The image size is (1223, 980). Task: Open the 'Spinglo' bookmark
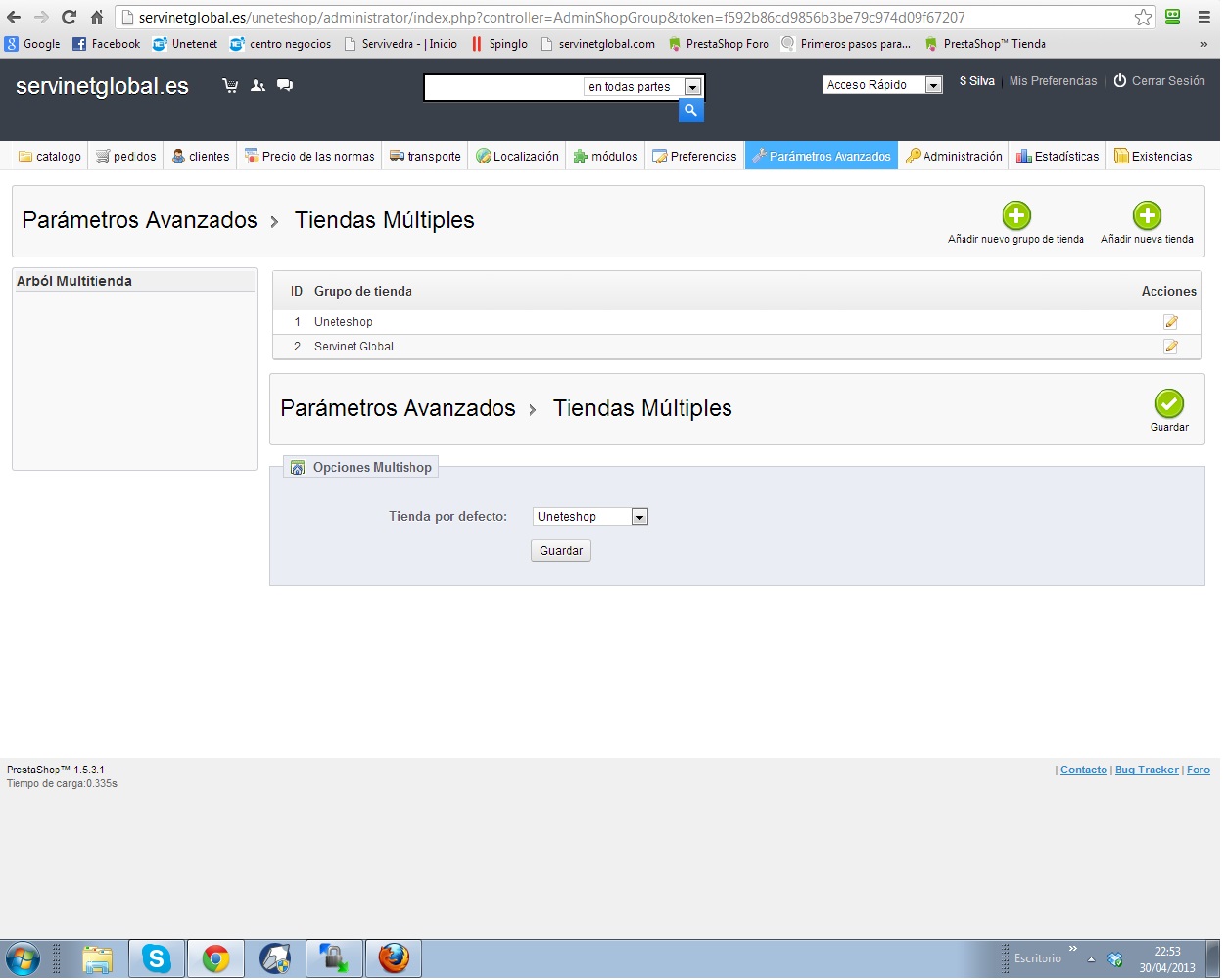click(x=499, y=44)
